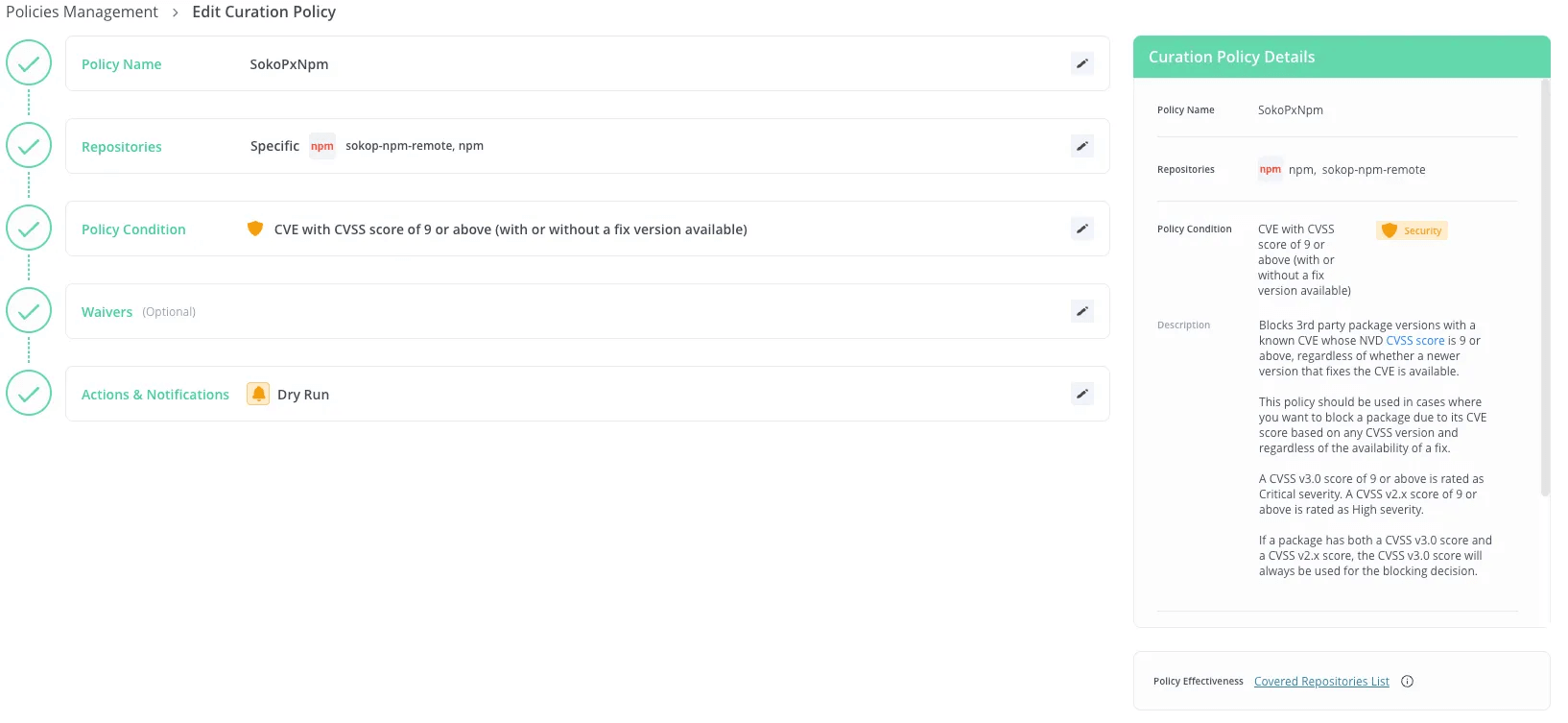1568x723 pixels.
Task: Edit Actions & Notifications via pencil icon
Action: click(1081, 394)
